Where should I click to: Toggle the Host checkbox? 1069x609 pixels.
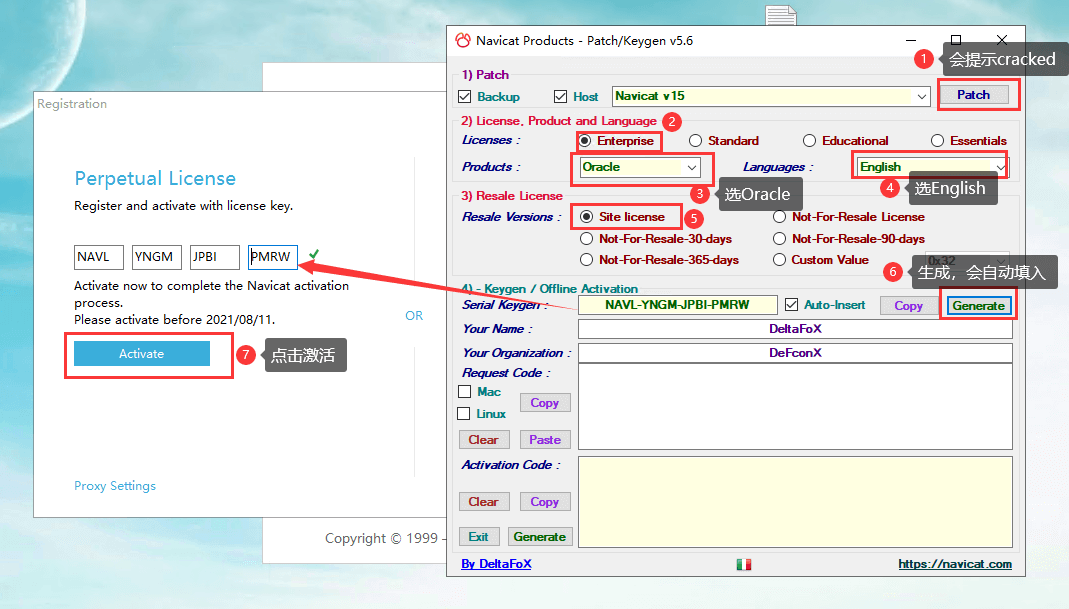click(560, 97)
